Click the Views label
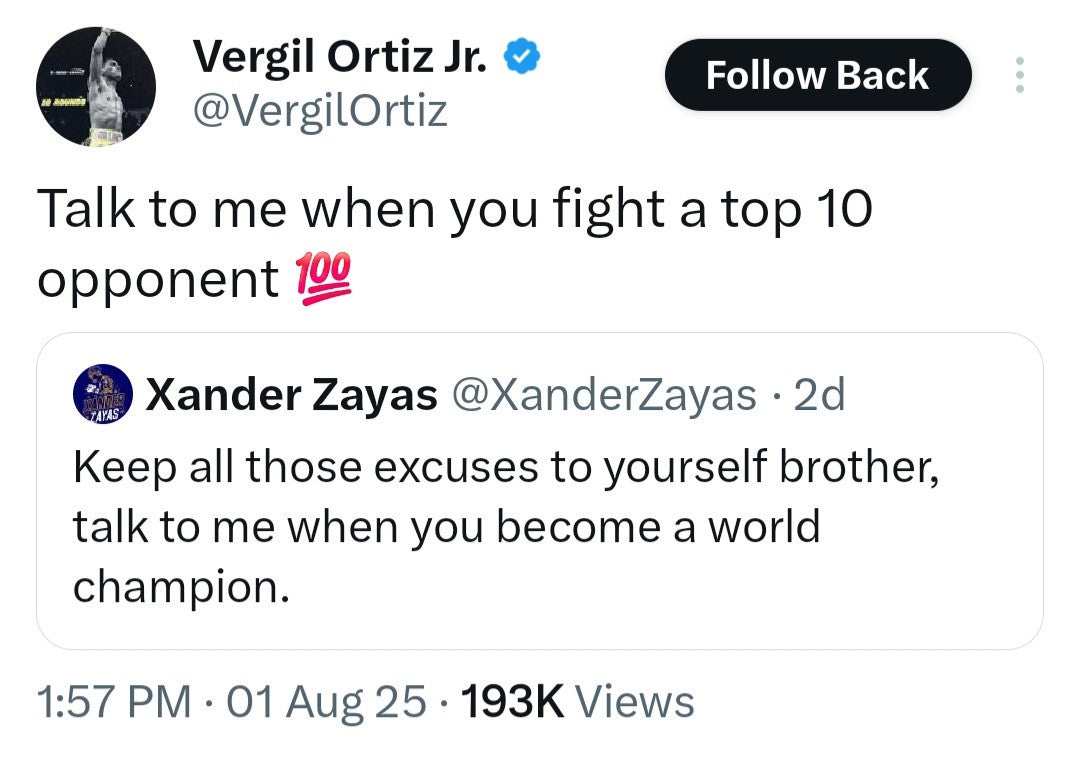This screenshot has width=1080, height=762. pyautogui.click(x=636, y=701)
